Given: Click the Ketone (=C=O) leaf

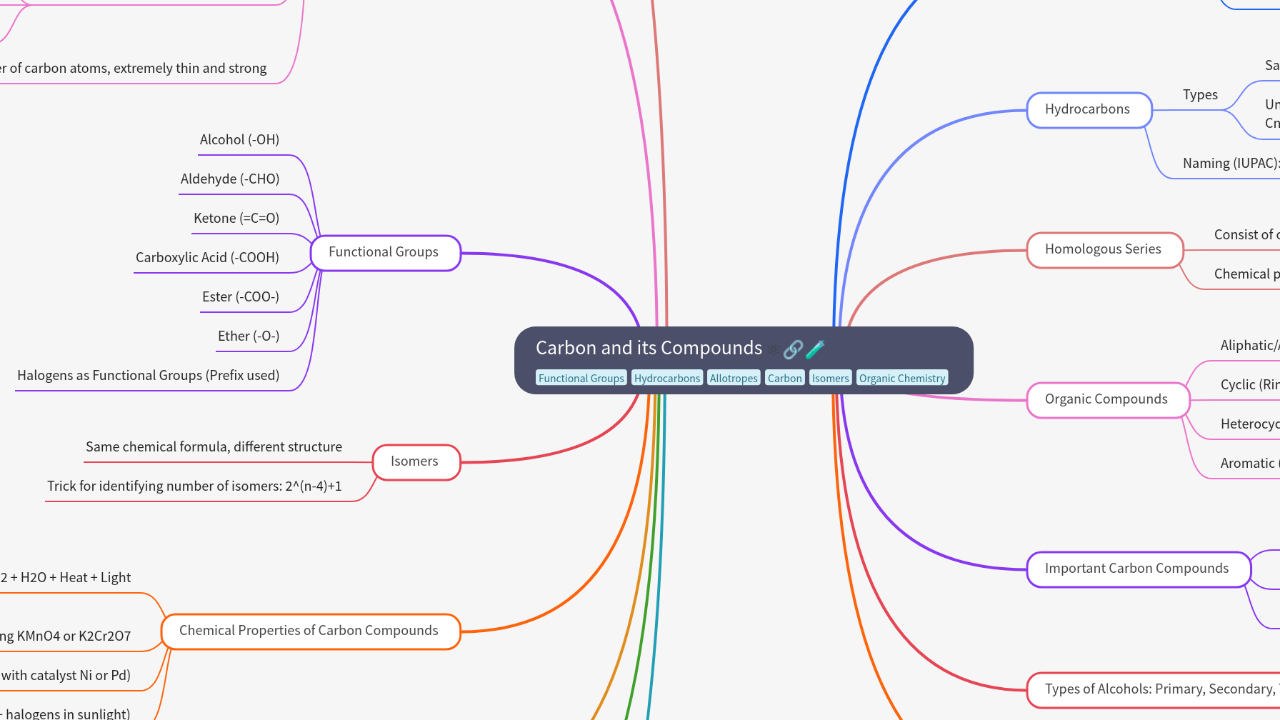Looking at the screenshot, I should point(237,218).
